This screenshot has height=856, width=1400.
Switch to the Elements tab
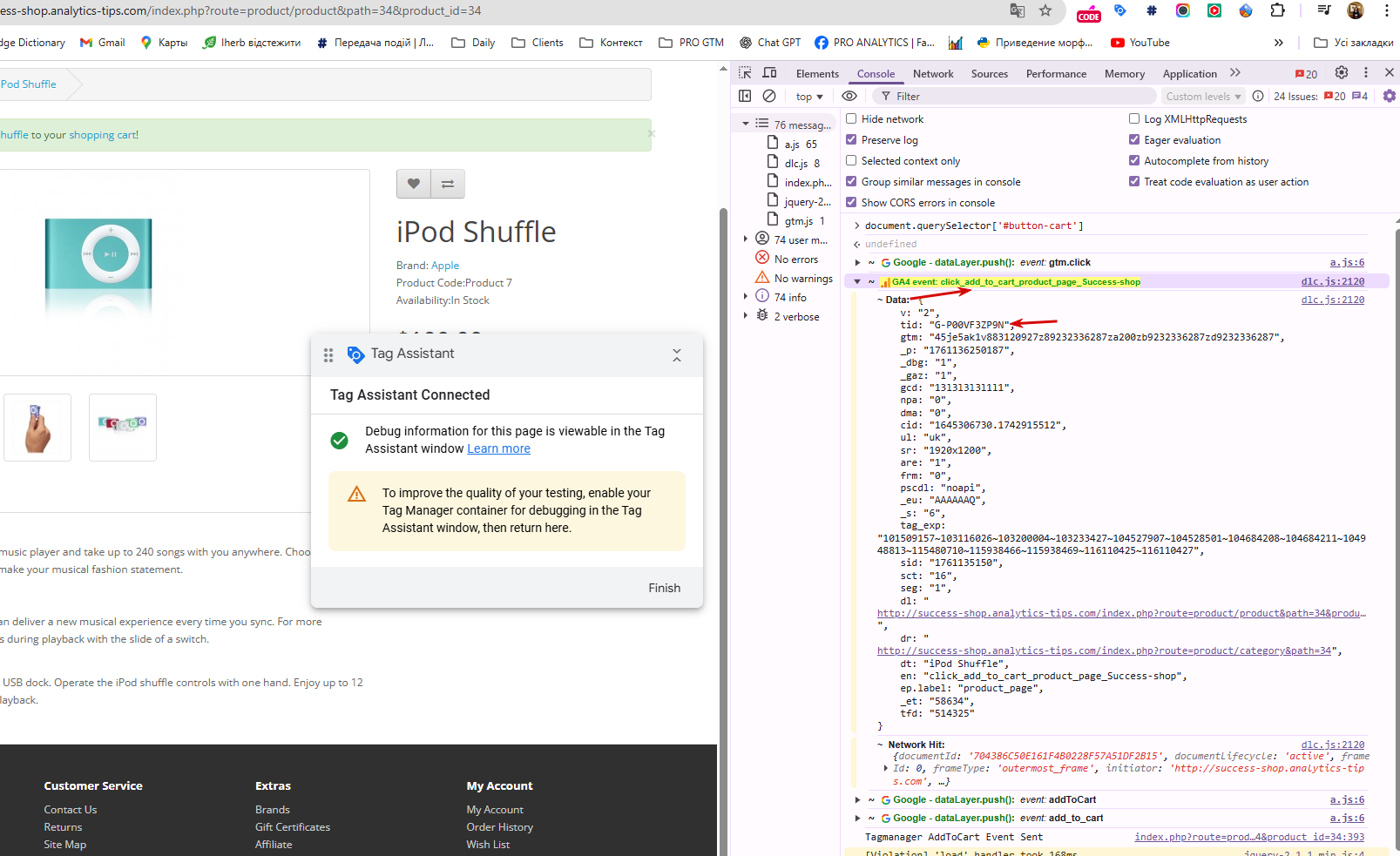[x=817, y=74]
